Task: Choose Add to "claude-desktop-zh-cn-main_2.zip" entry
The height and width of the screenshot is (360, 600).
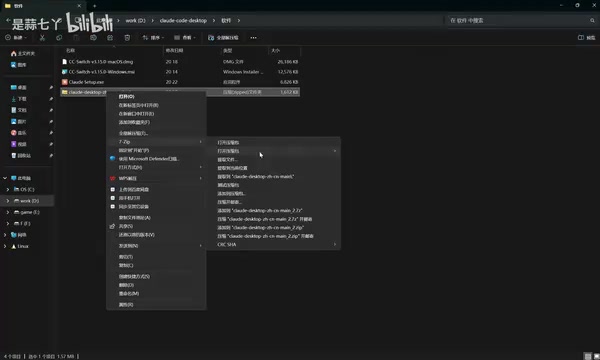Action: point(273,228)
